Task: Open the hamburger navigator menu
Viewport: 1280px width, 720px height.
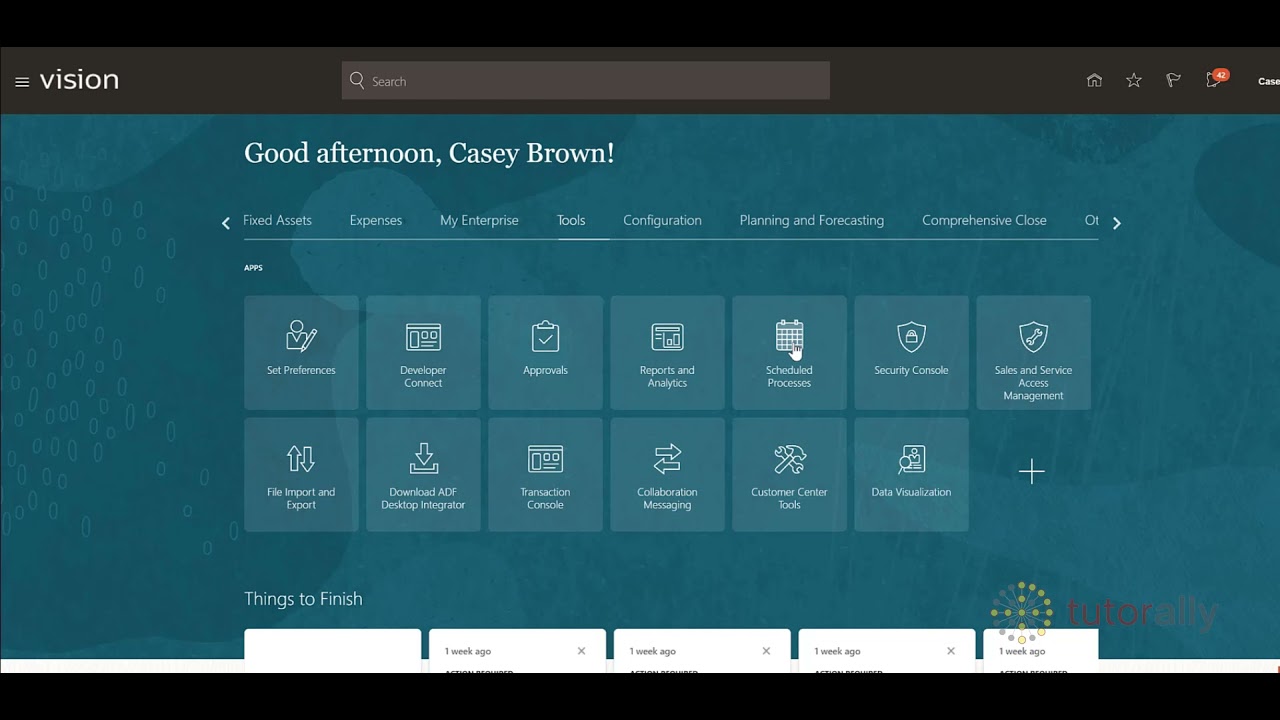Action: 22,82
